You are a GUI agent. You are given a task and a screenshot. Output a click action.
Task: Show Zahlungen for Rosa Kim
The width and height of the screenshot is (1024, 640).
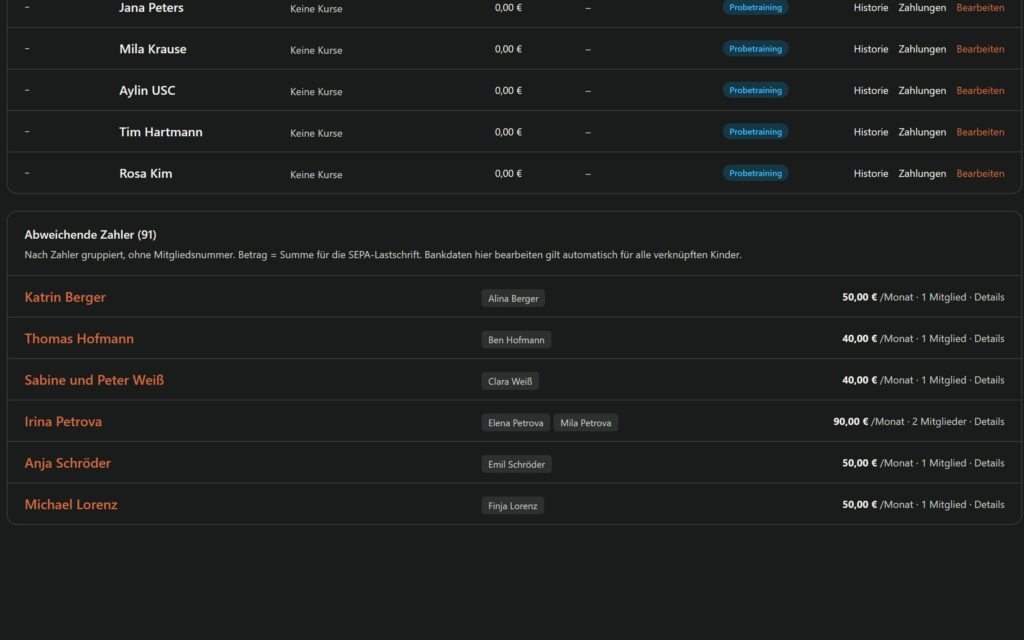point(922,174)
